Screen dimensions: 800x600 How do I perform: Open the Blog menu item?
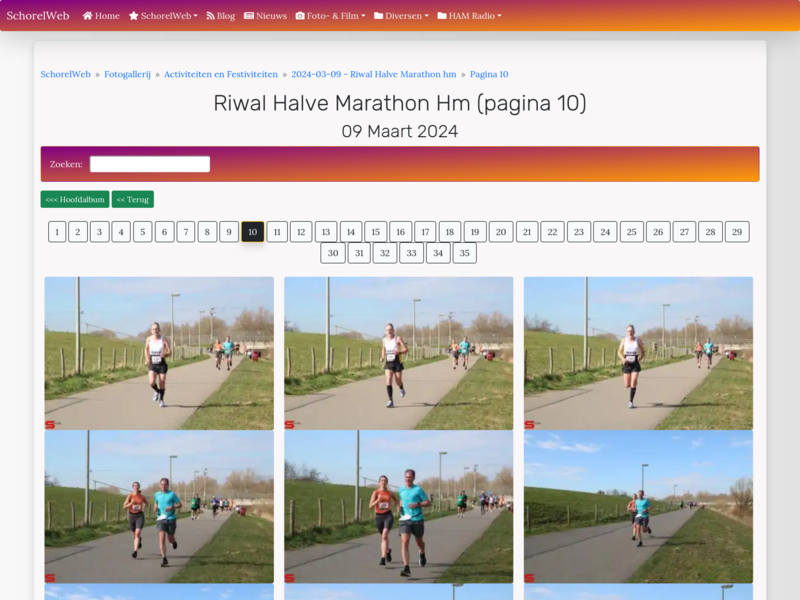pyautogui.click(x=220, y=16)
